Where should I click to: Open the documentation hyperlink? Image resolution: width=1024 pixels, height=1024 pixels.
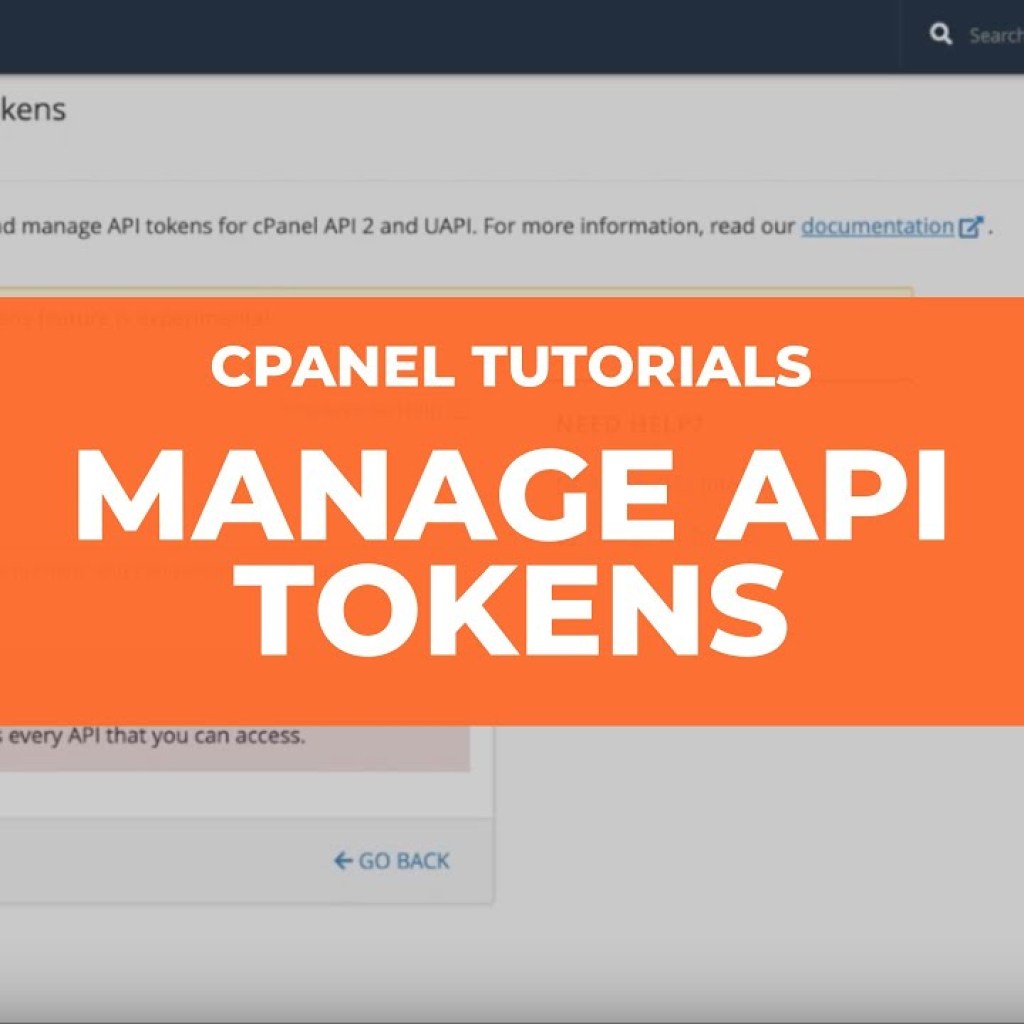(875, 227)
